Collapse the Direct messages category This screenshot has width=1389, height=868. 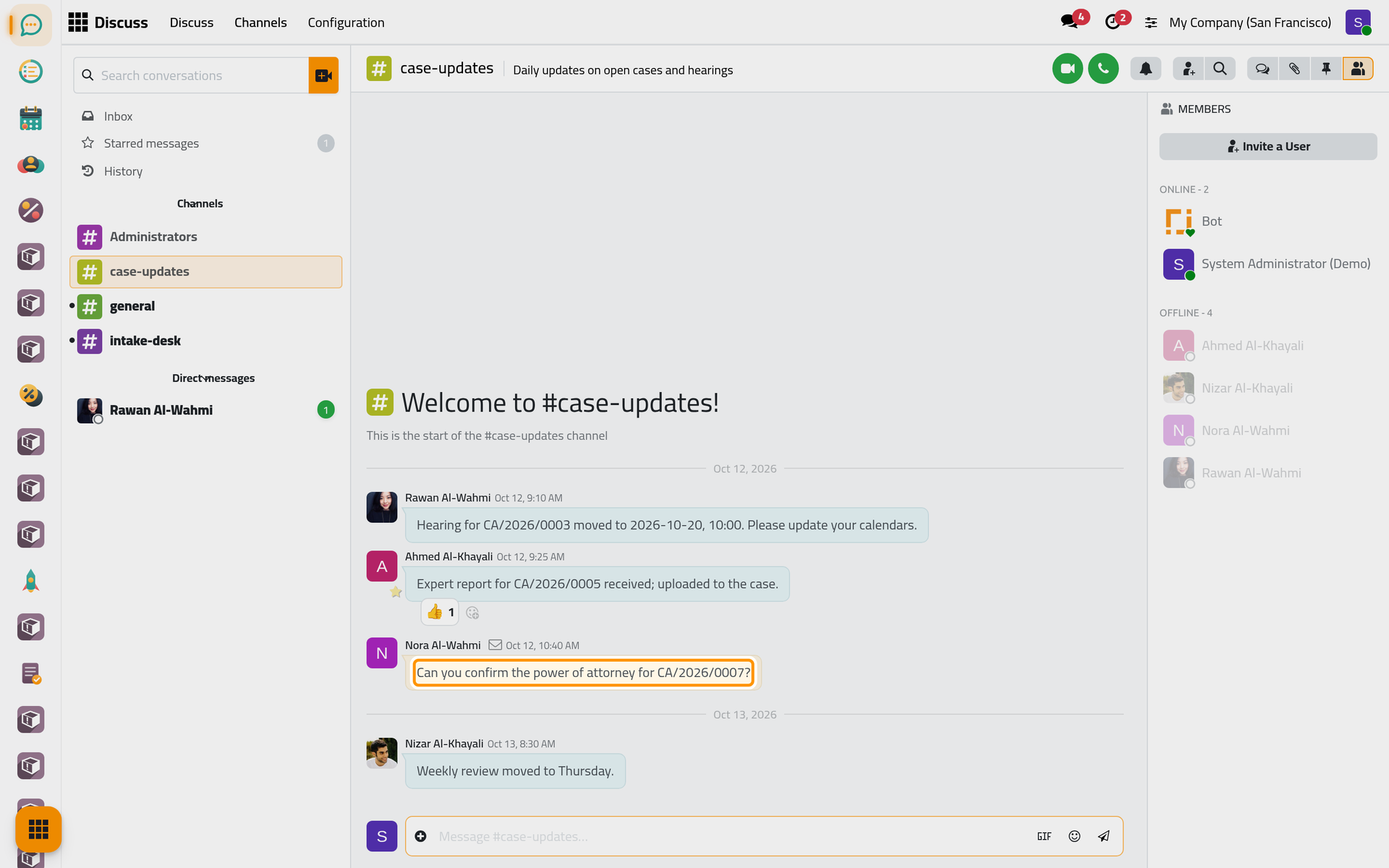[x=213, y=378]
